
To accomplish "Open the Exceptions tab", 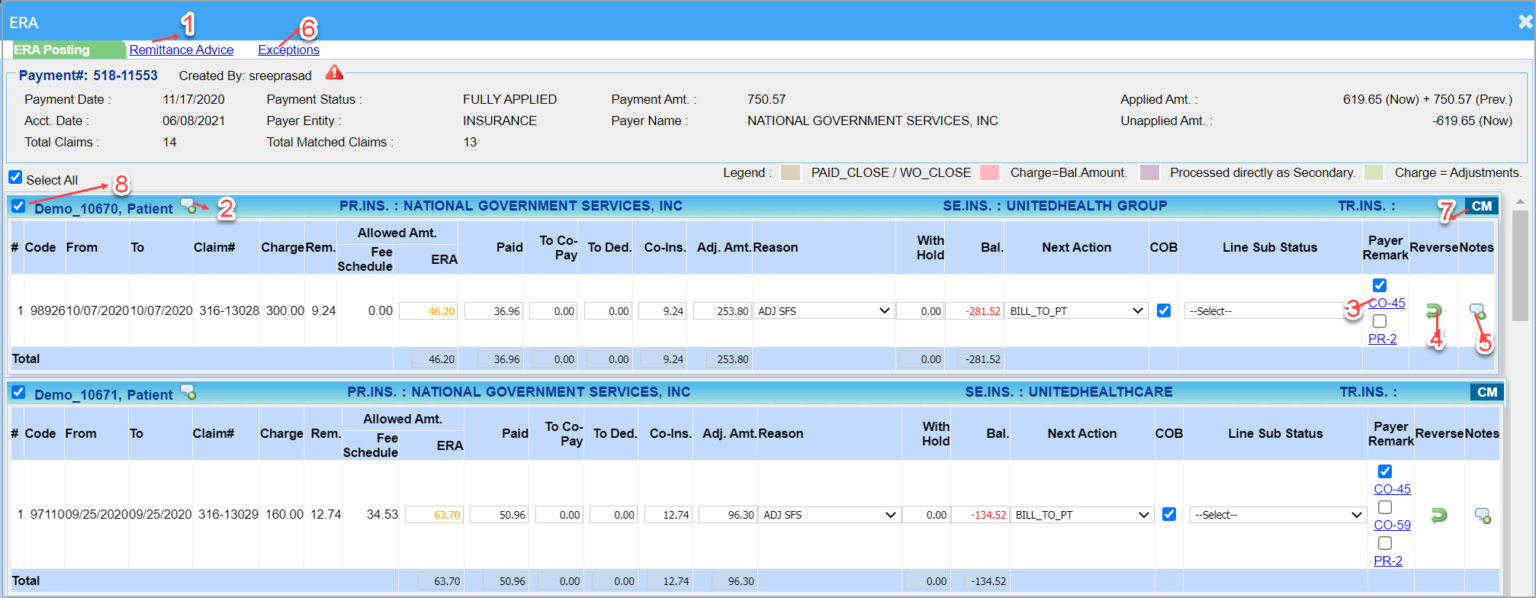I will [289, 50].
